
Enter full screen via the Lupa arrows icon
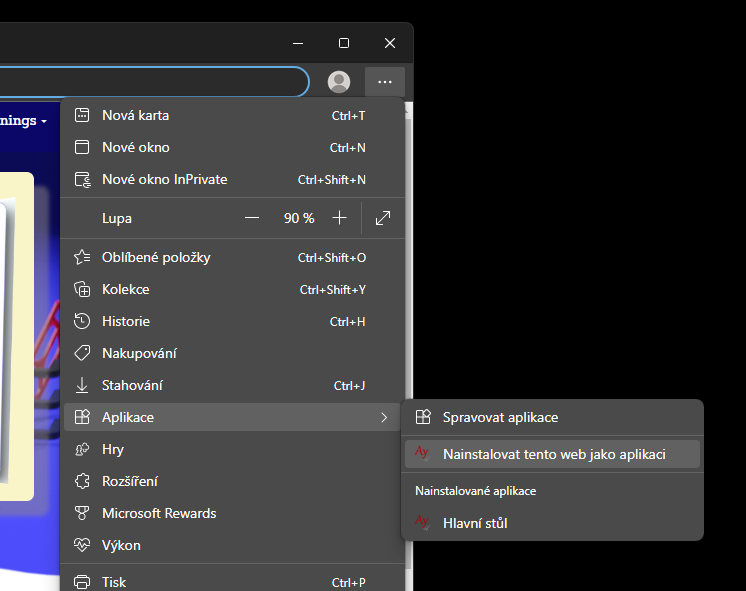(383, 218)
